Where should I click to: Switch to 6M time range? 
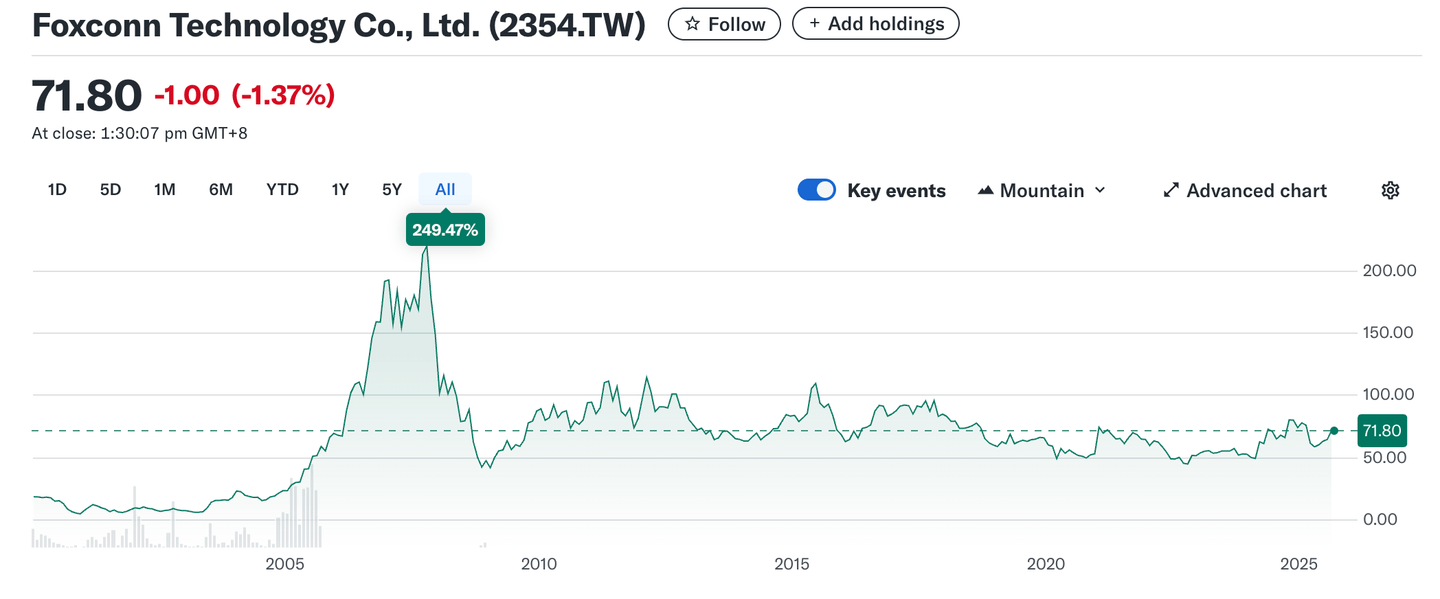coord(221,190)
